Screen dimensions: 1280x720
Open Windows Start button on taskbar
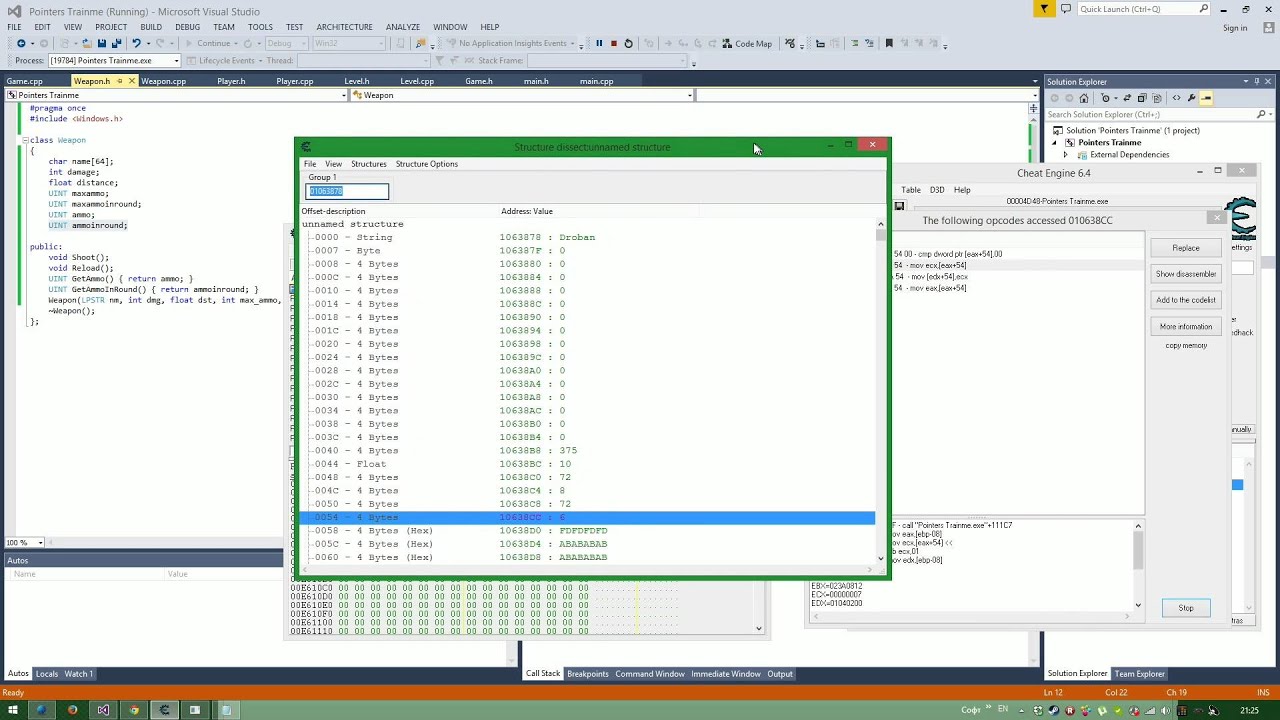click(12, 710)
